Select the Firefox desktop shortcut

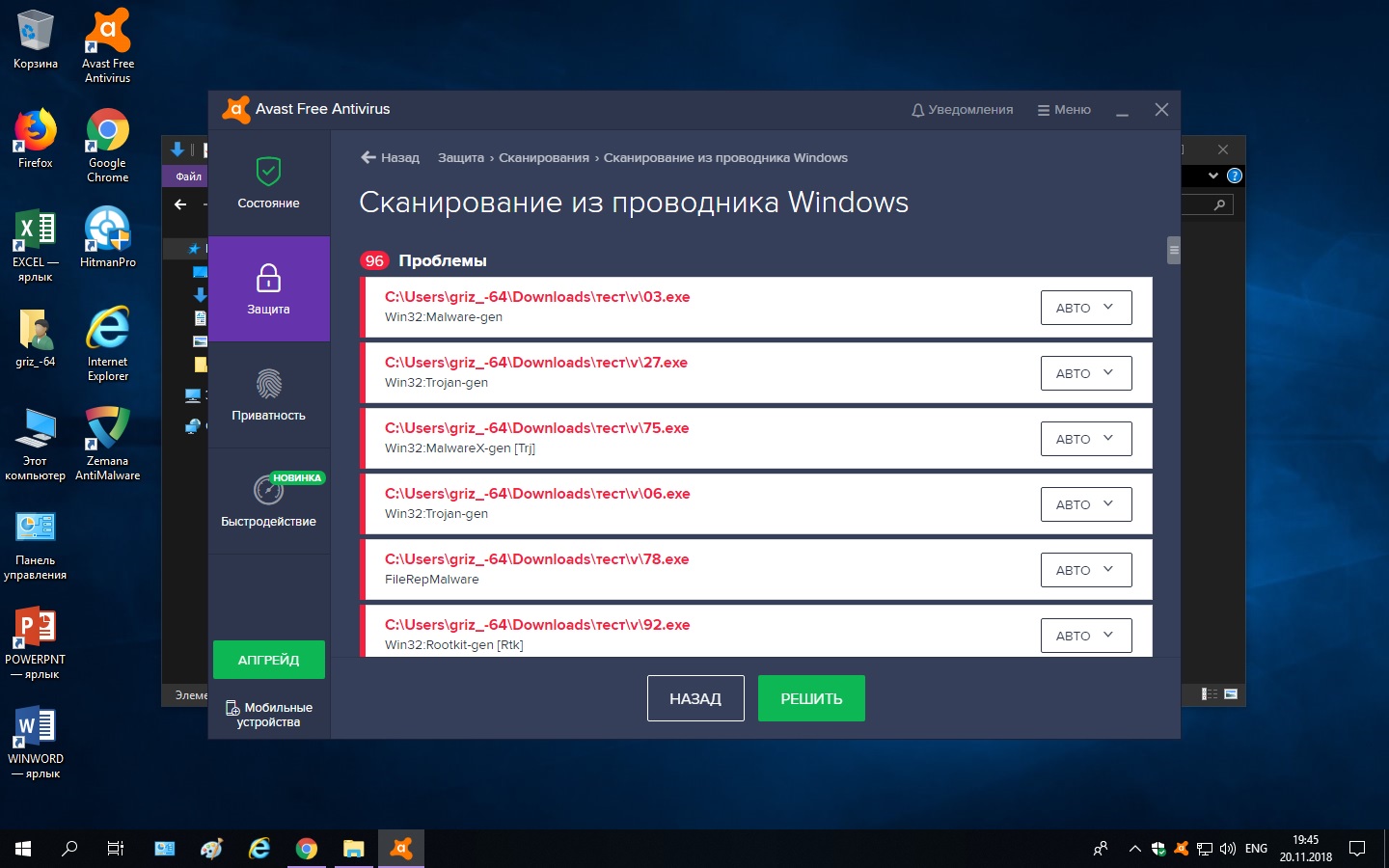pyautogui.click(x=36, y=138)
